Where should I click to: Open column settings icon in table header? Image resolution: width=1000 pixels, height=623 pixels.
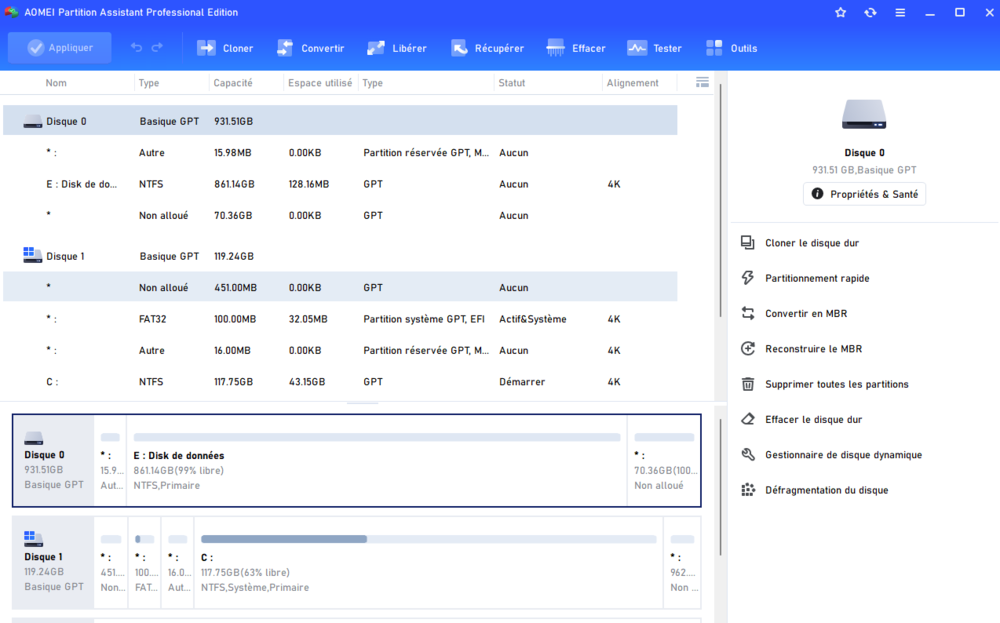point(702,83)
